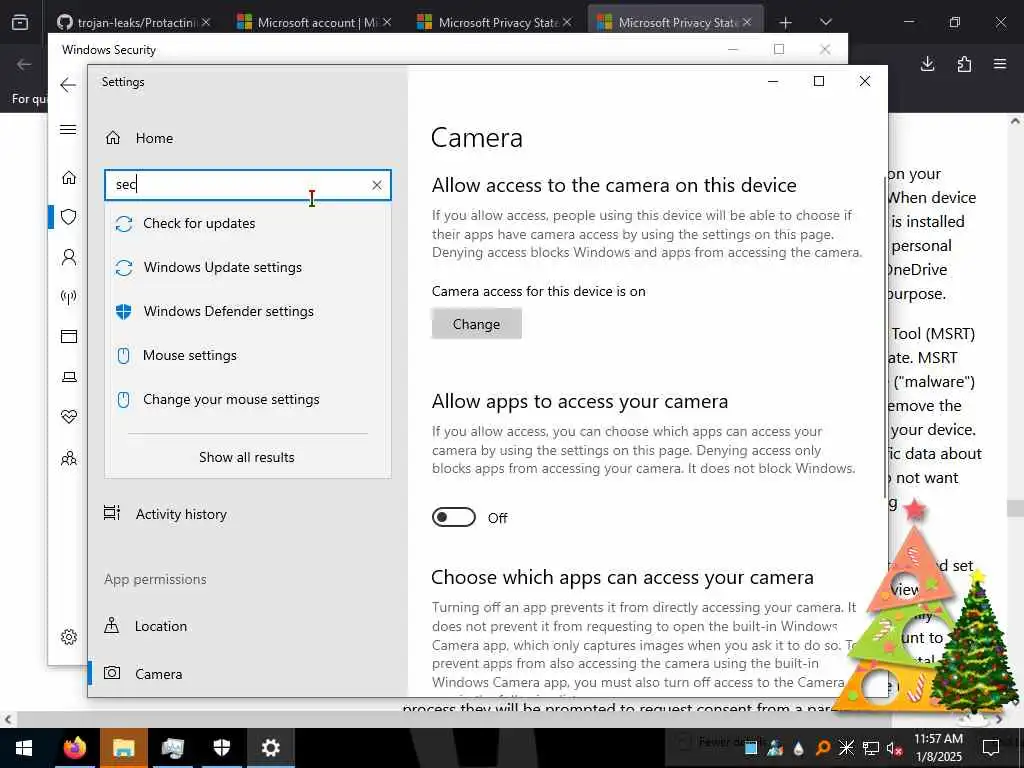Image resolution: width=1024 pixels, height=768 pixels.
Task: Open Firefox recent browsing view icon
Action: pyautogui.click(x=20, y=22)
